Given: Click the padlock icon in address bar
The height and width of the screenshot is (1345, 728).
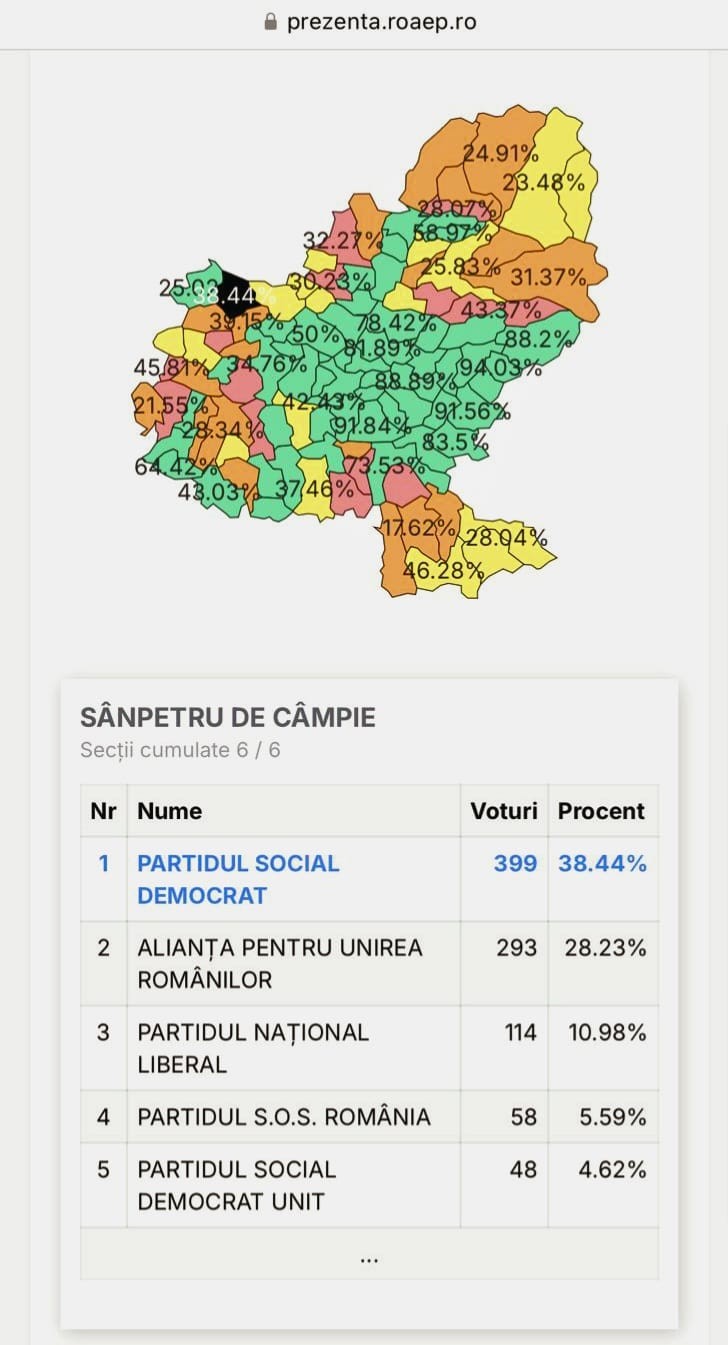Looking at the screenshot, I should click(270, 22).
